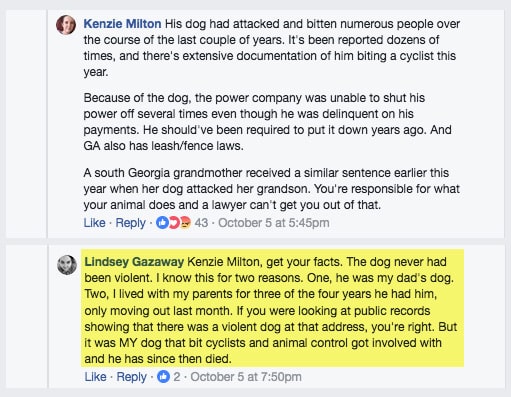The height and width of the screenshot is (397, 511).
Task: Reply to Kenzie Milton's comment
Action: coord(130,223)
